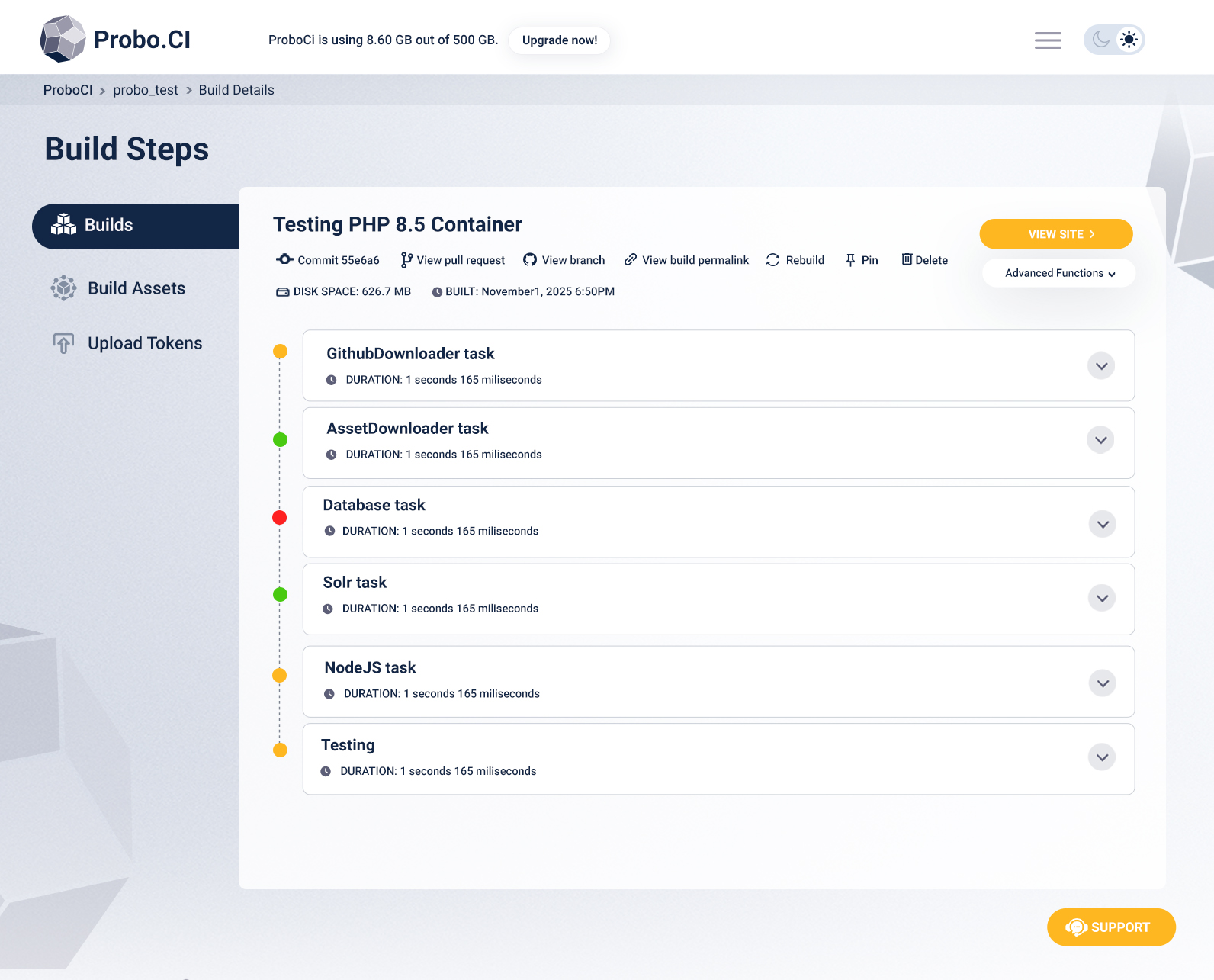
Task: Expand the GithubDownloader task details
Action: click(x=1101, y=366)
